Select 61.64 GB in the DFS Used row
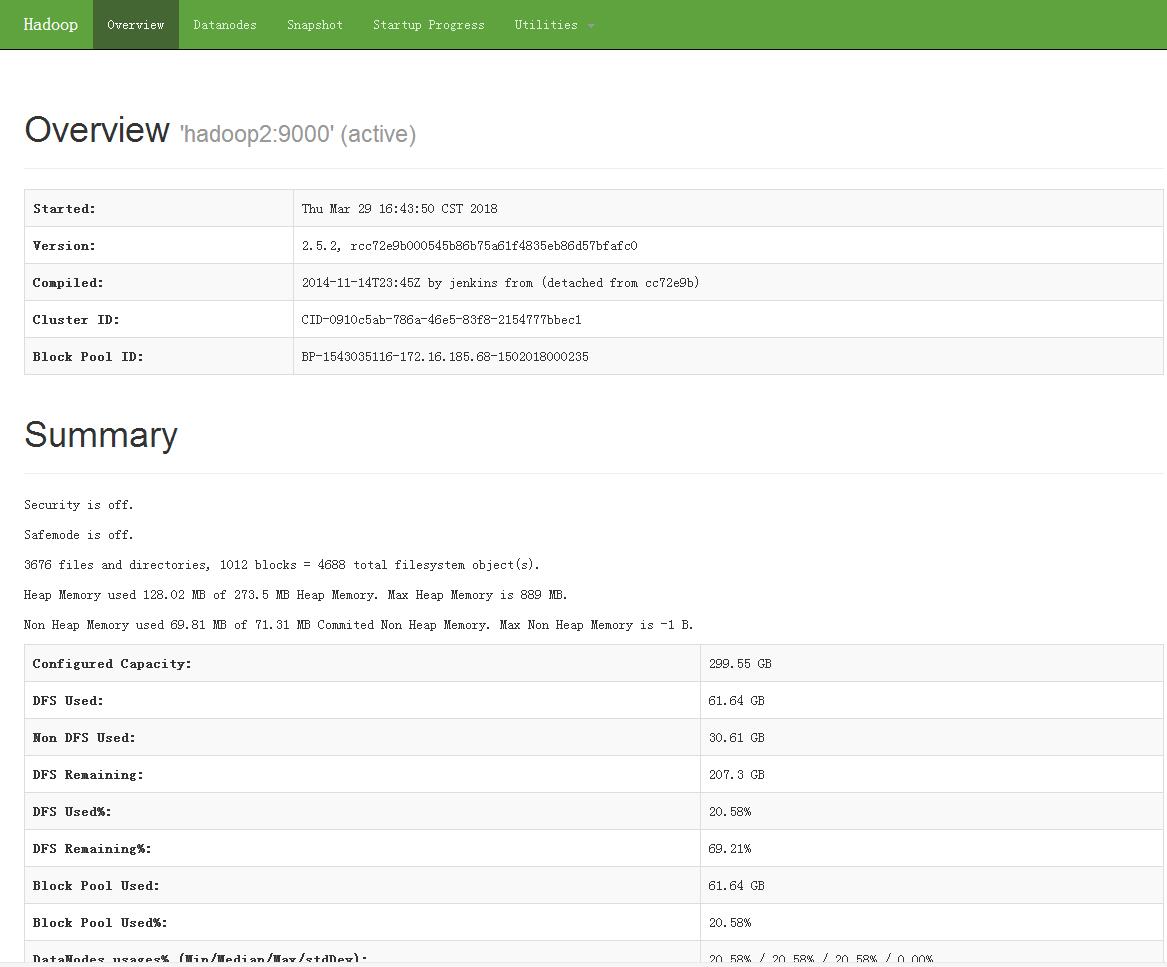This screenshot has width=1167, height=967. click(736, 700)
